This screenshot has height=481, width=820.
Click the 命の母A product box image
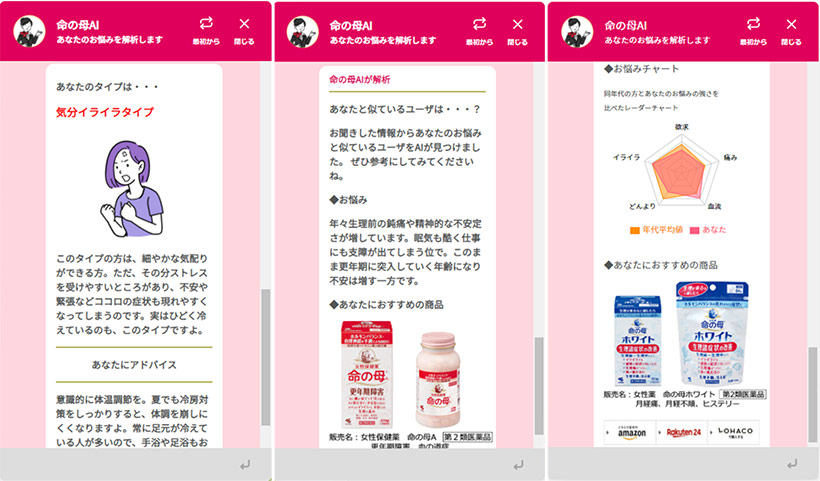pos(367,375)
